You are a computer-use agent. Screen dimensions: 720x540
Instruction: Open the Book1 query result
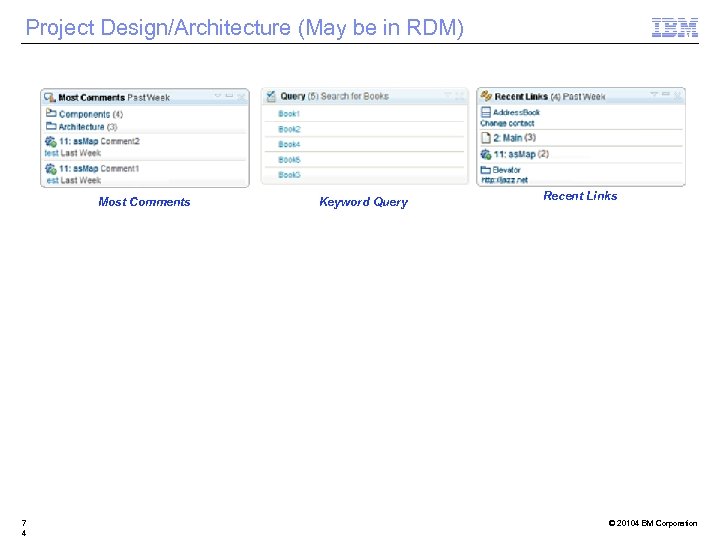(x=289, y=114)
